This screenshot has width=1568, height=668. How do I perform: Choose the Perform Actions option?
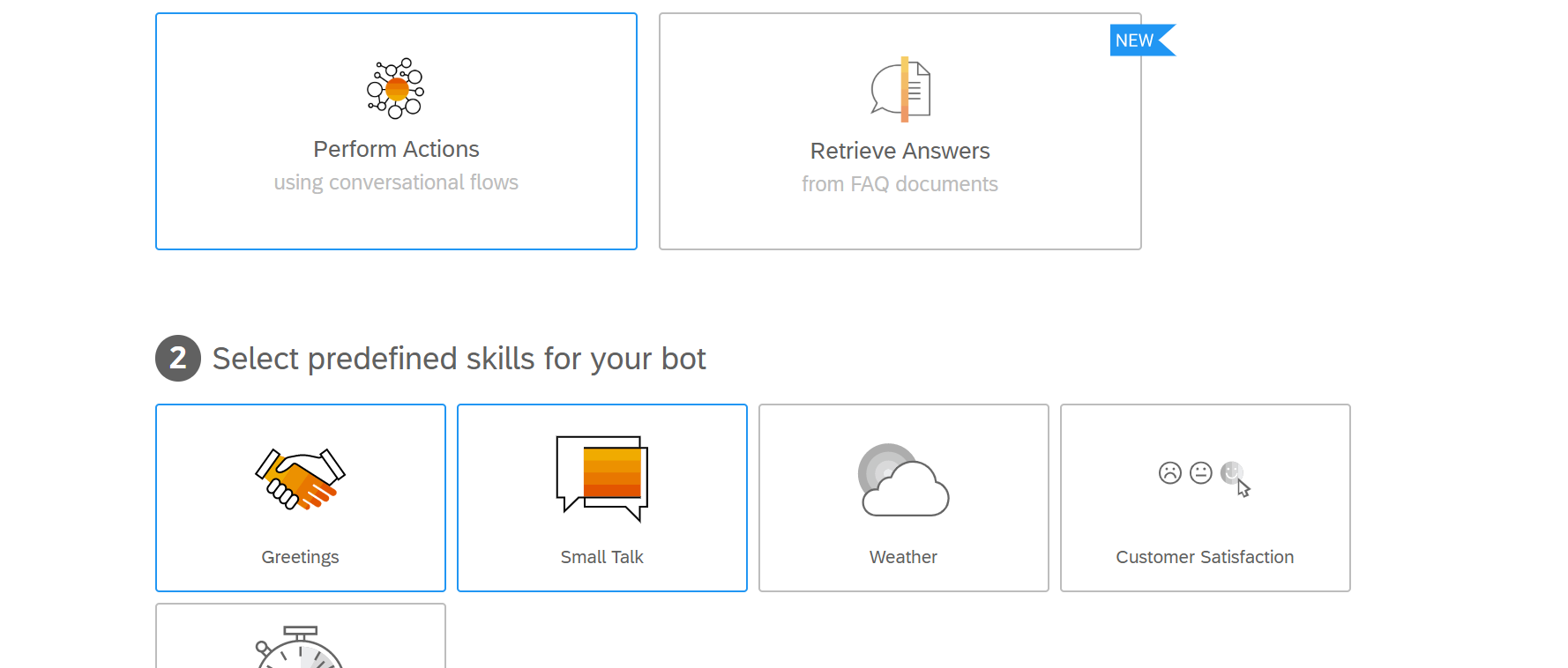(x=395, y=130)
